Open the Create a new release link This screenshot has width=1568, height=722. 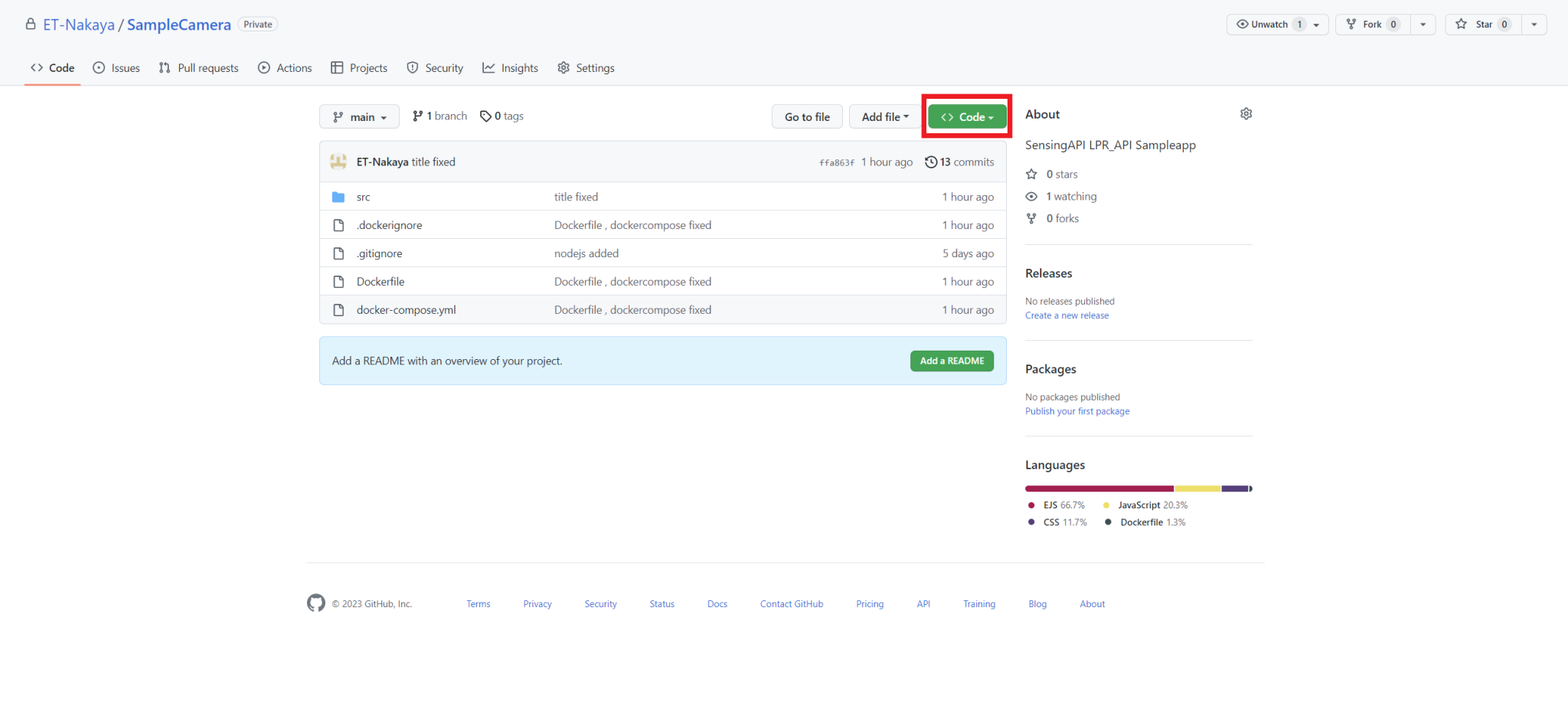(1067, 315)
